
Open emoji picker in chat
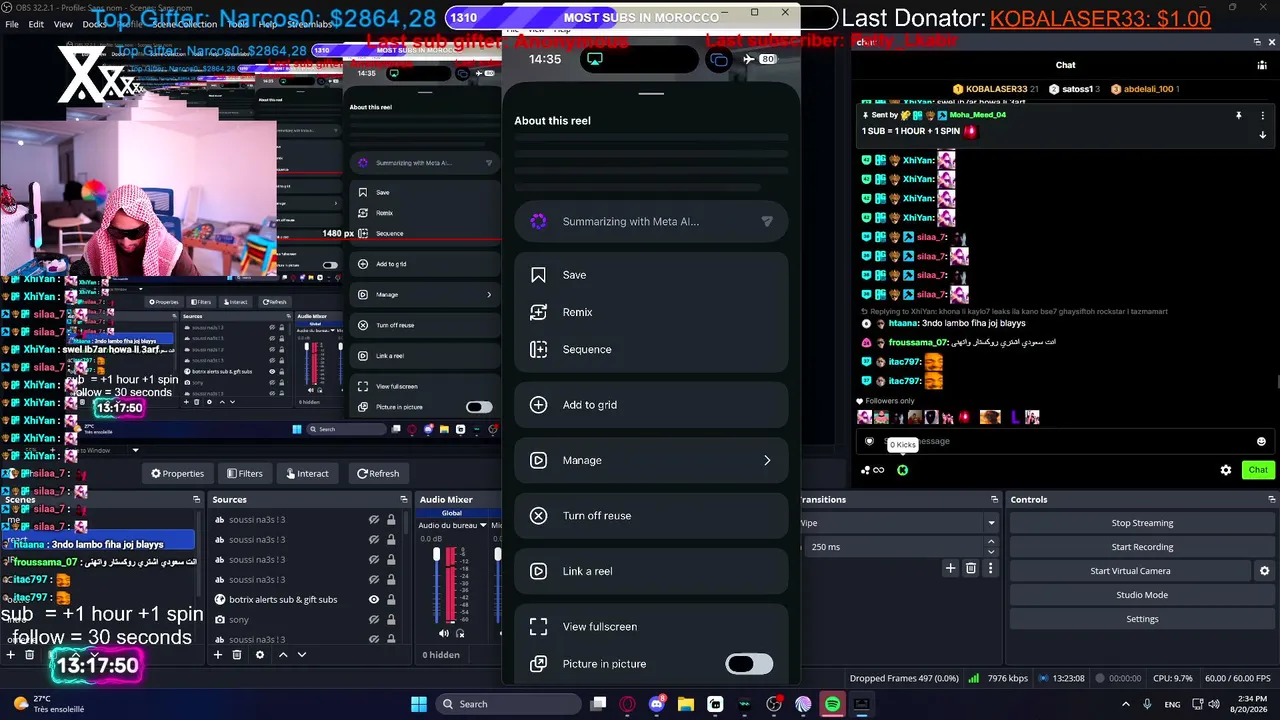1261,441
